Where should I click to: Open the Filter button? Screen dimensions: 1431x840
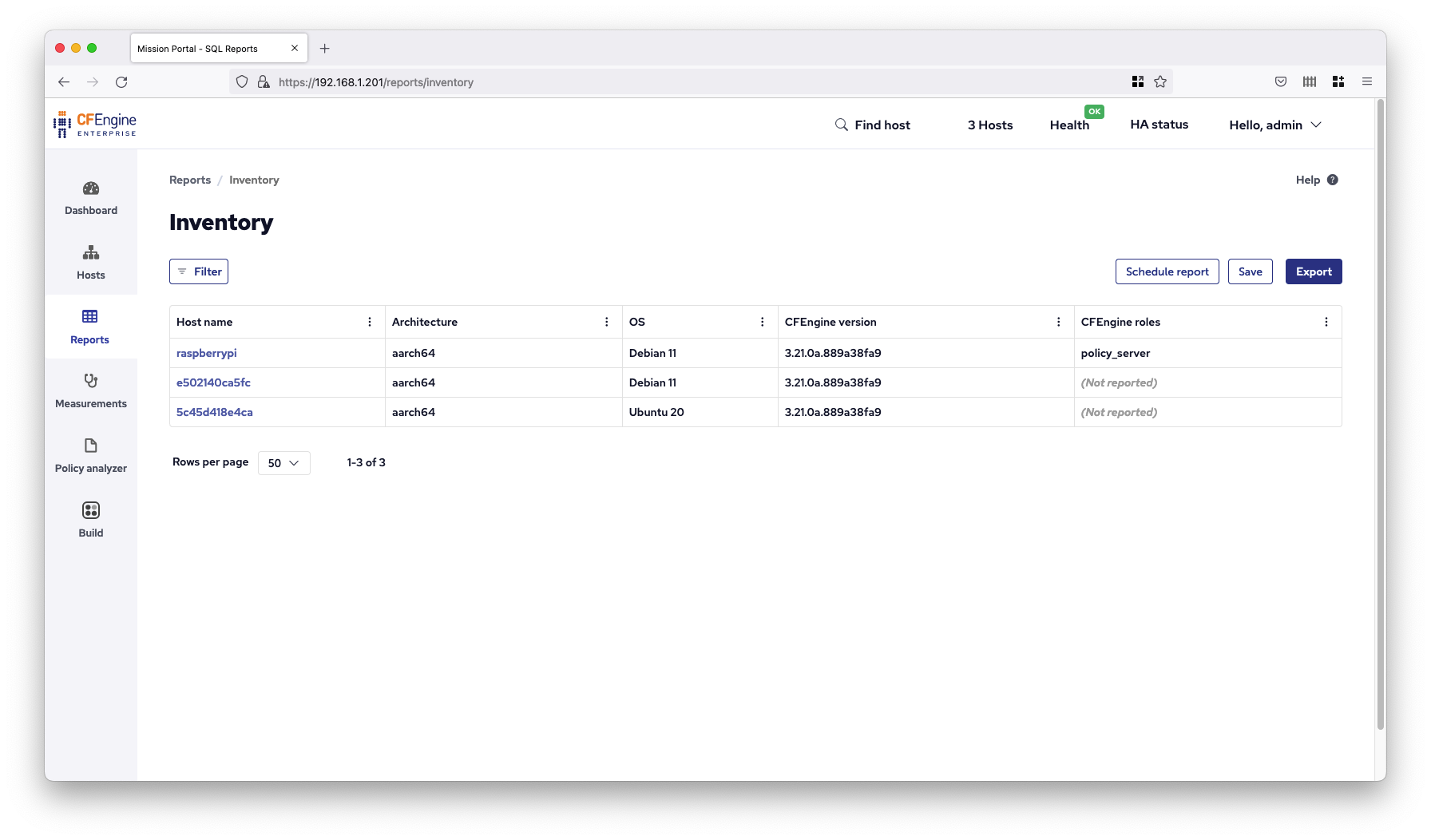coord(199,271)
